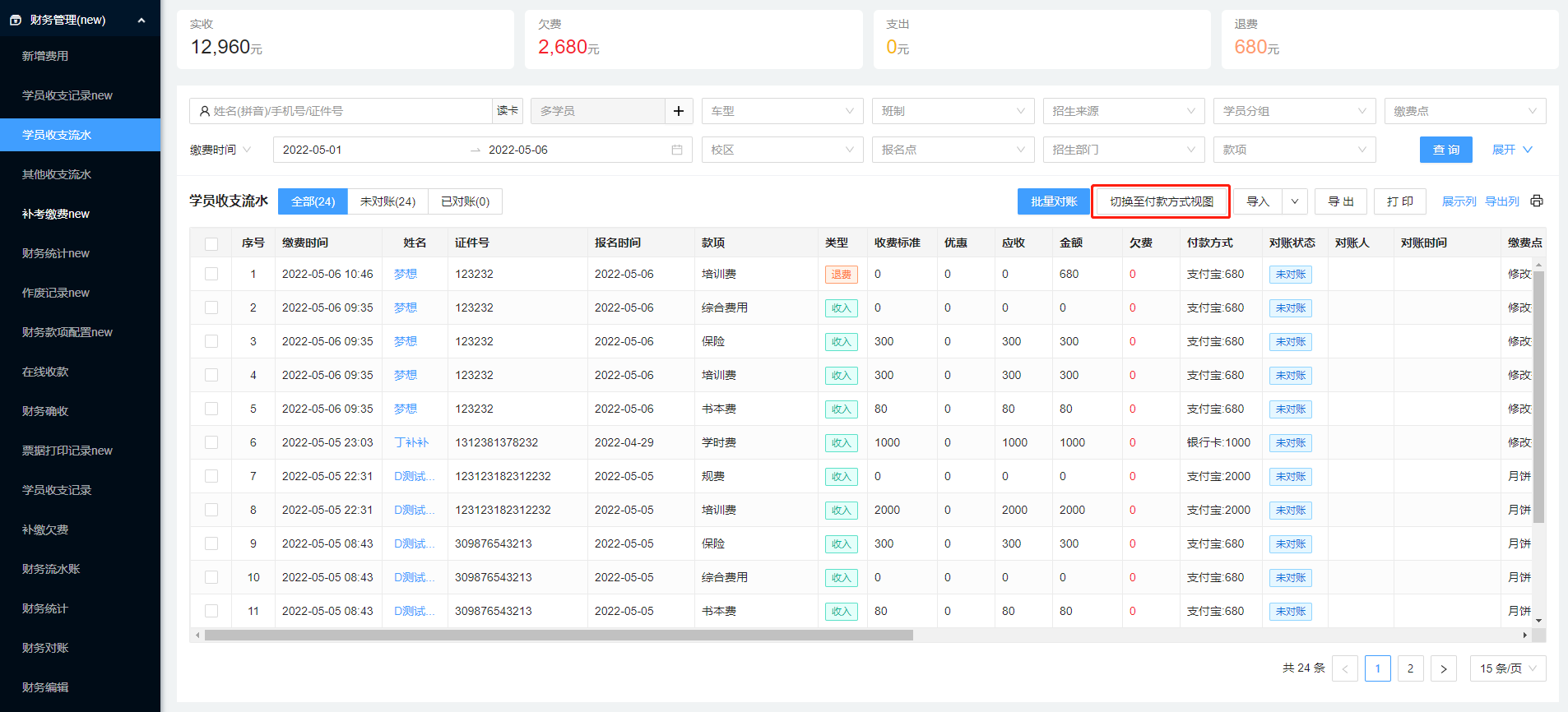Click the horizontal scrollbar right arrow

pyautogui.click(x=1524, y=635)
